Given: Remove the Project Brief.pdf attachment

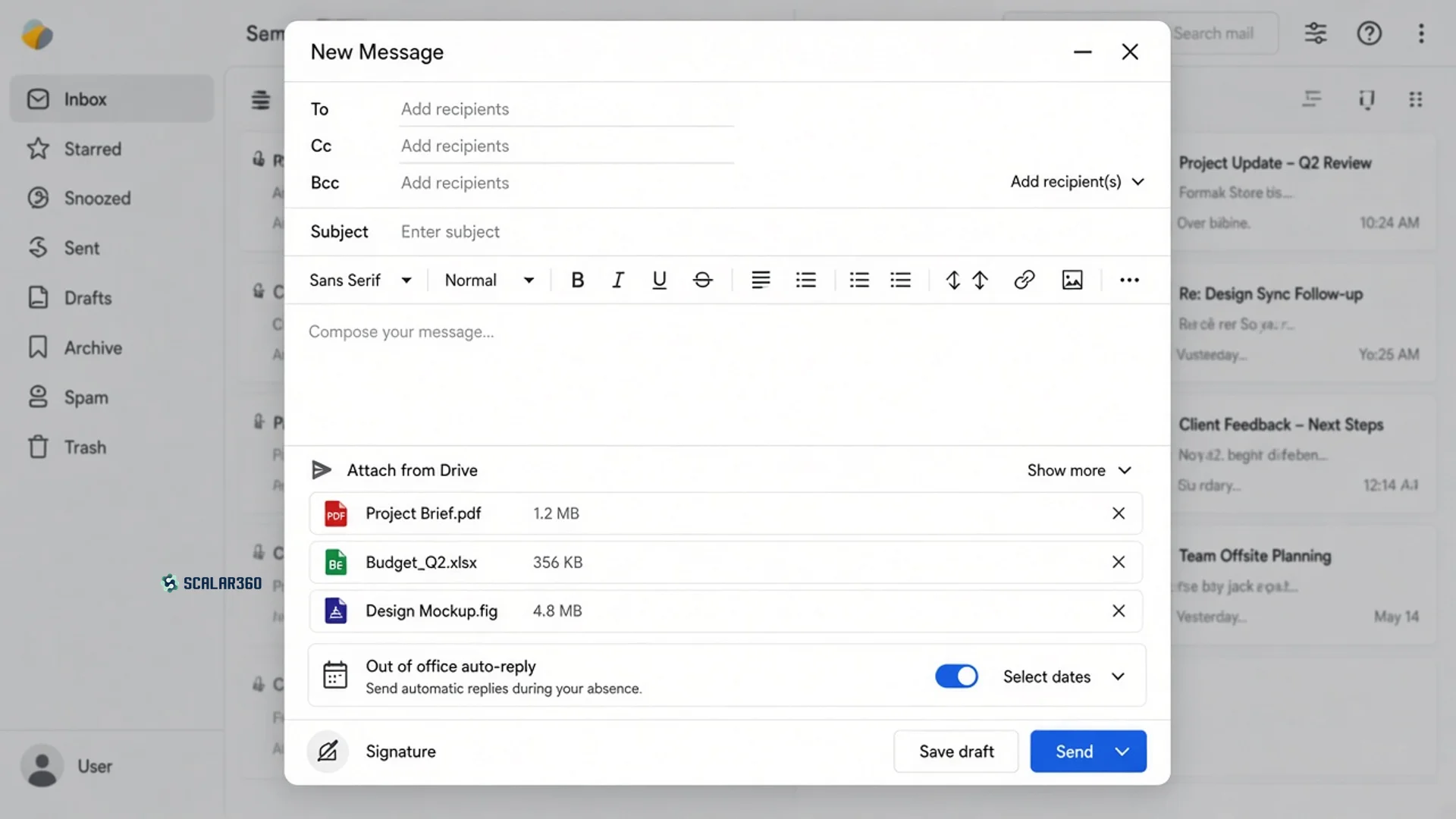Looking at the screenshot, I should (x=1119, y=513).
